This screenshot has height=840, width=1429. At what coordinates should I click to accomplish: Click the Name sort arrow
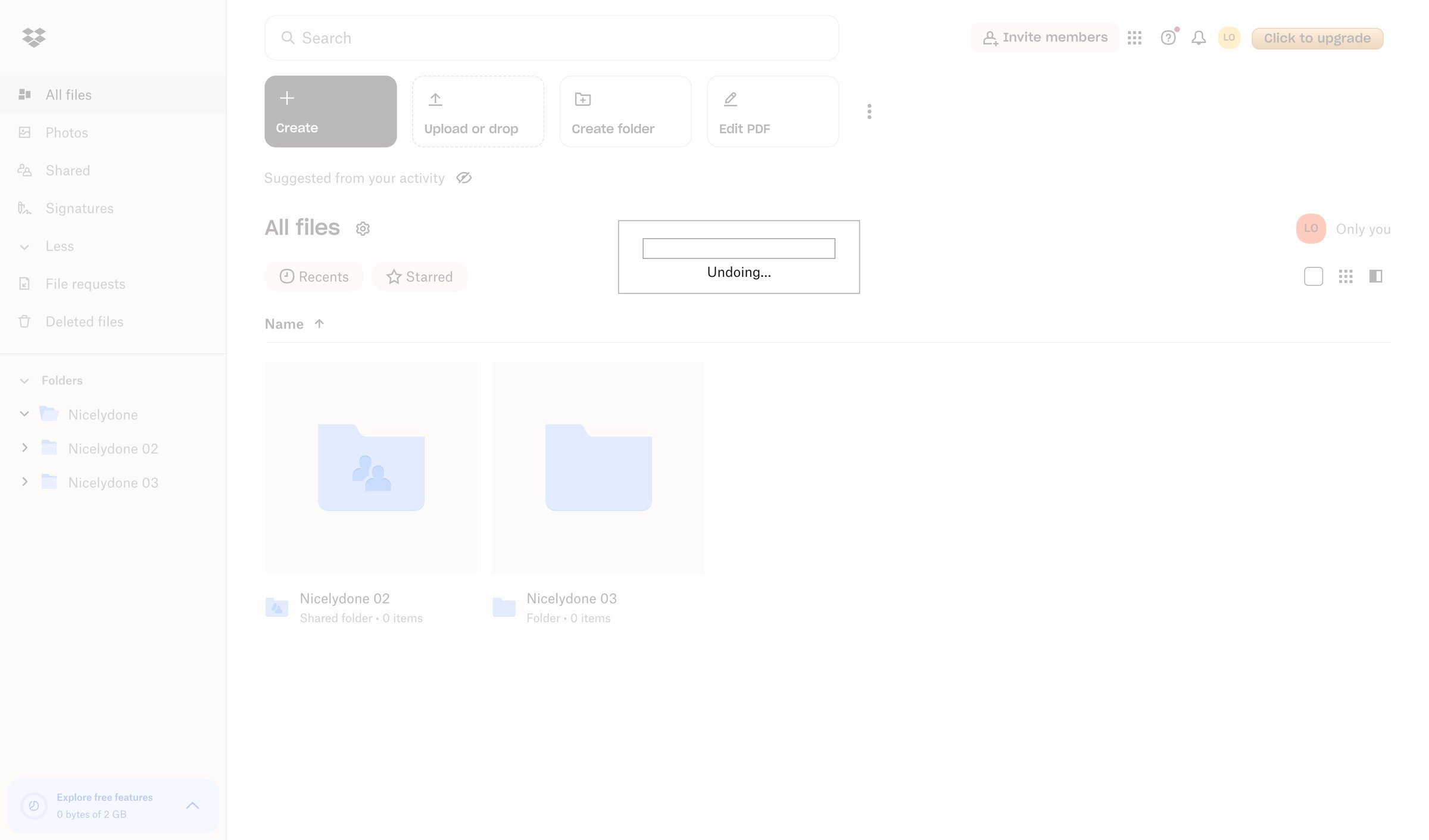pyautogui.click(x=319, y=323)
